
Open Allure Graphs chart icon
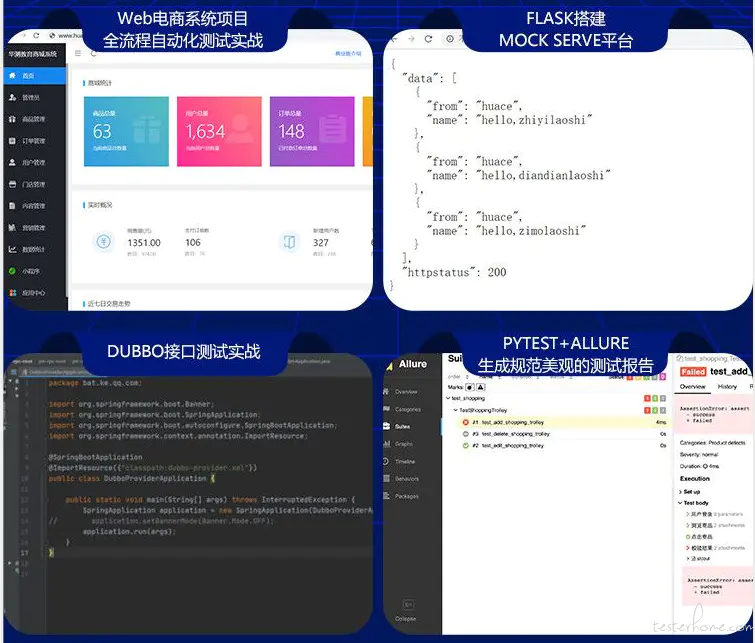[x=387, y=444]
